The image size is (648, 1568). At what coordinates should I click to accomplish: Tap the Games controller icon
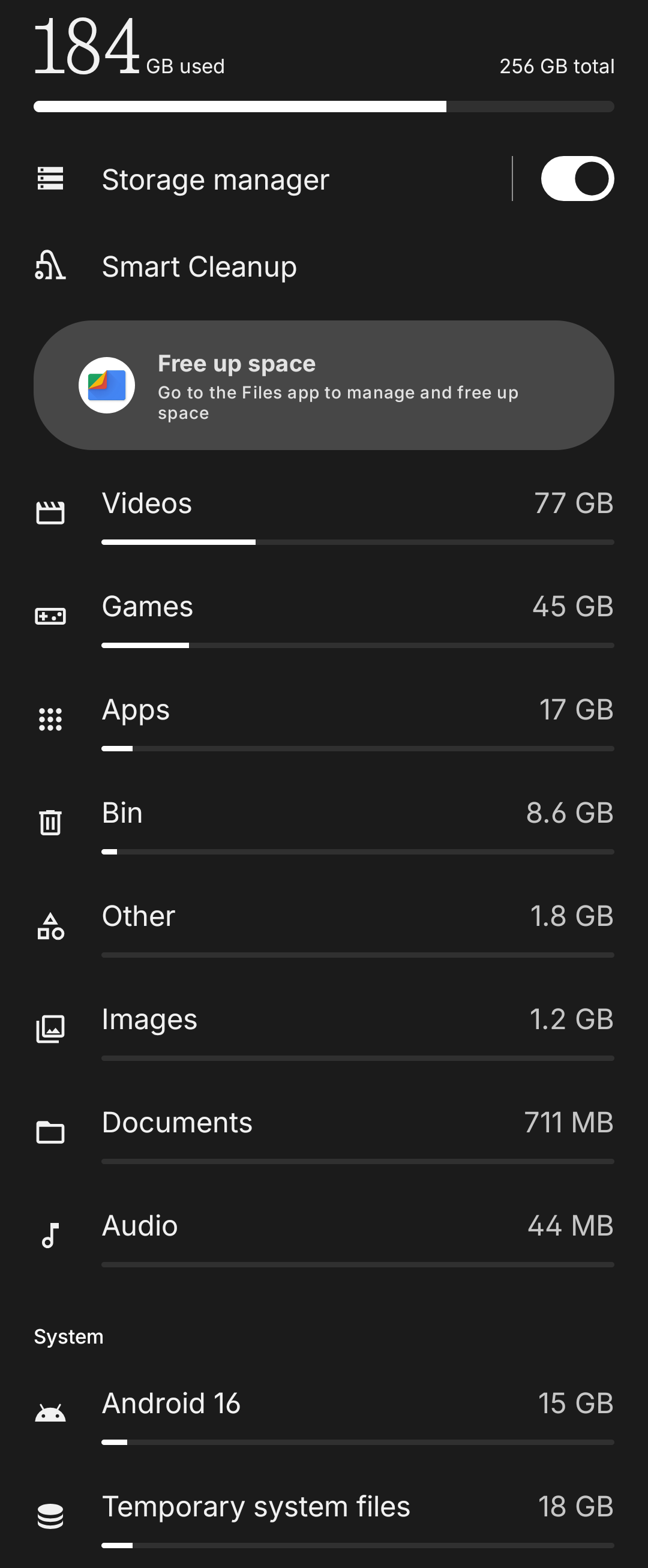pos(50,616)
